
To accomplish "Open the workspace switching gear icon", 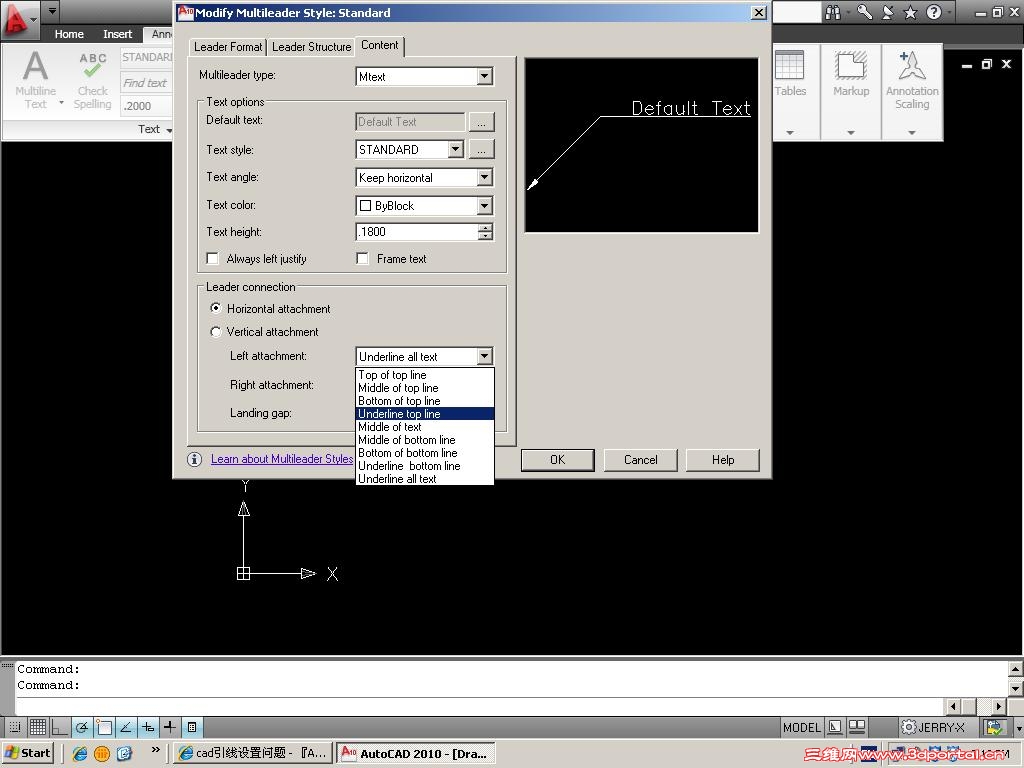I will click(908, 727).
